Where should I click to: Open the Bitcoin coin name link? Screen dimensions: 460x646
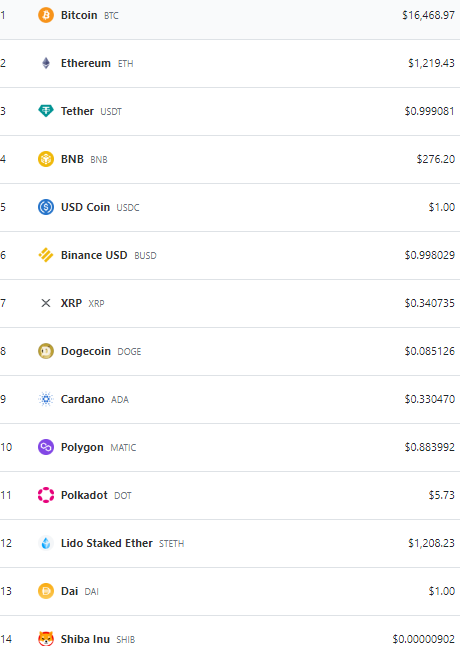[x=79, y=15]
